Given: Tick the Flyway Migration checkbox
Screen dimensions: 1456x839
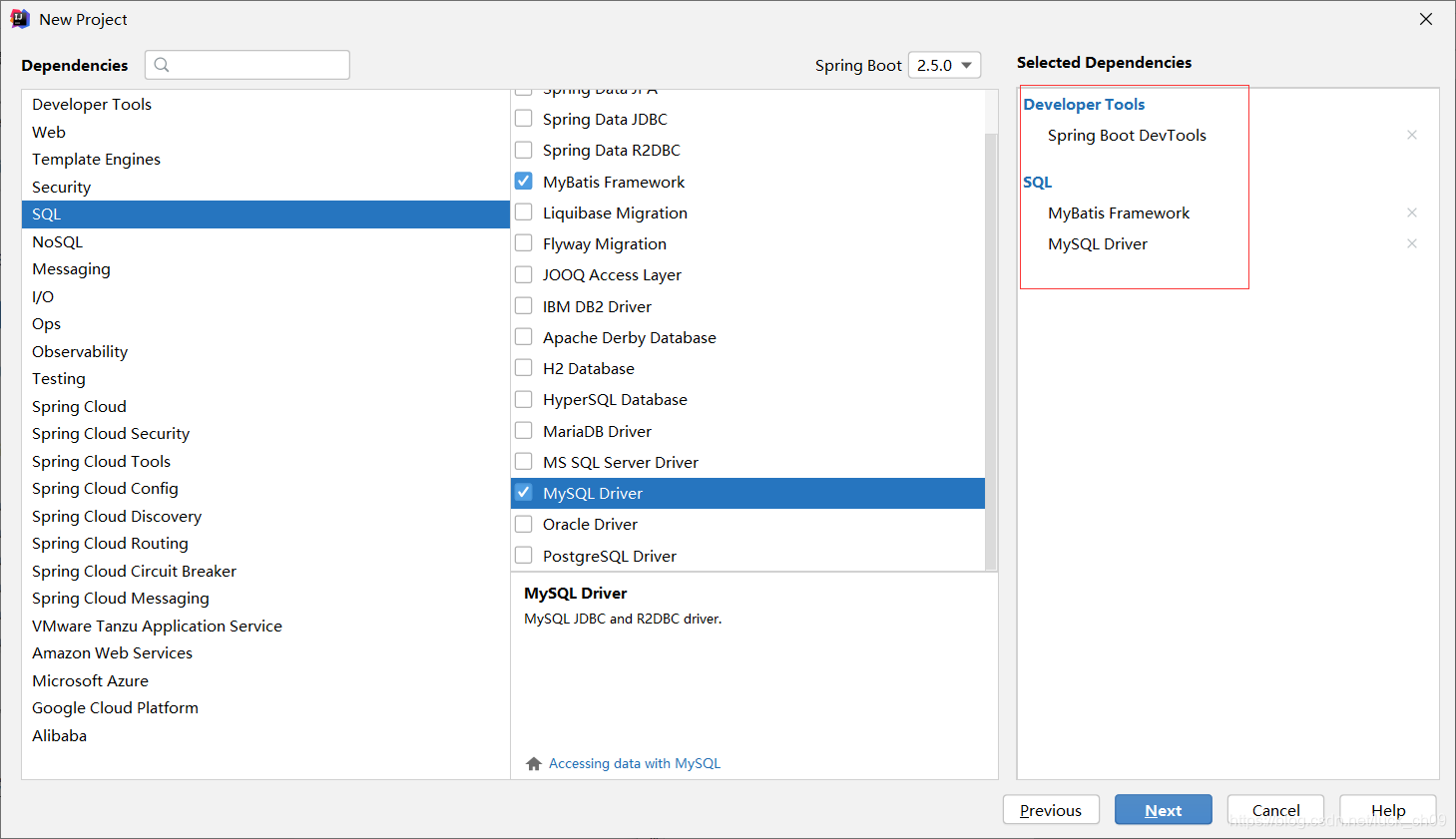Looking at the screenshot, I should pos(523,243).
